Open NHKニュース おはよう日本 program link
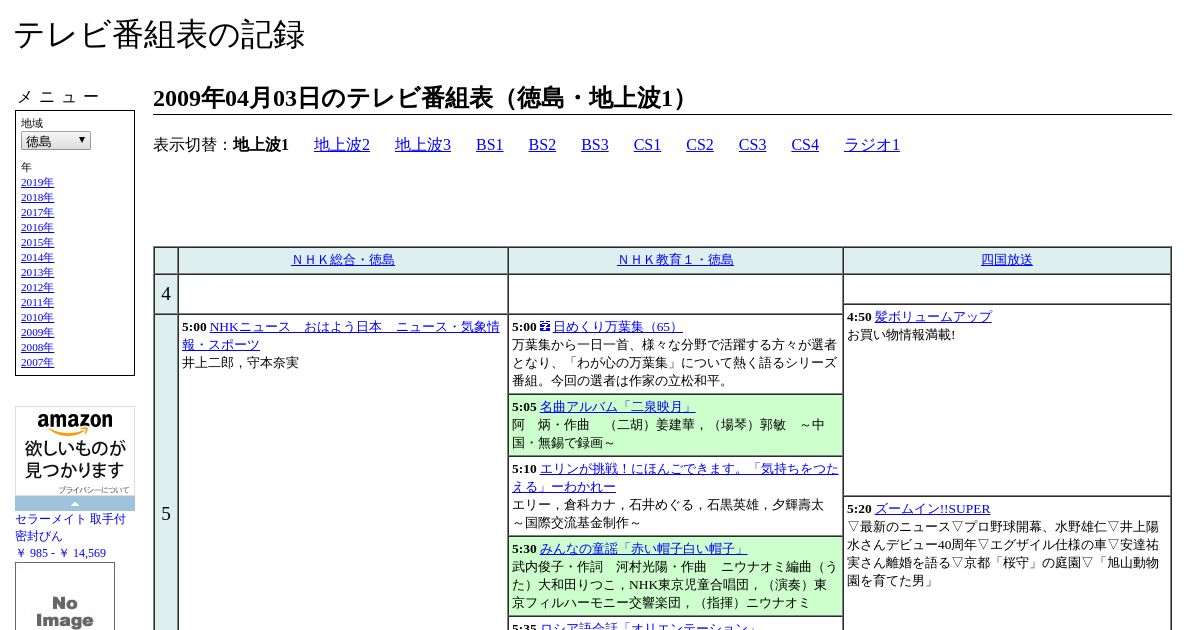Image resolution: width=1200 pixels, height=630 pixels. (341, 336)
